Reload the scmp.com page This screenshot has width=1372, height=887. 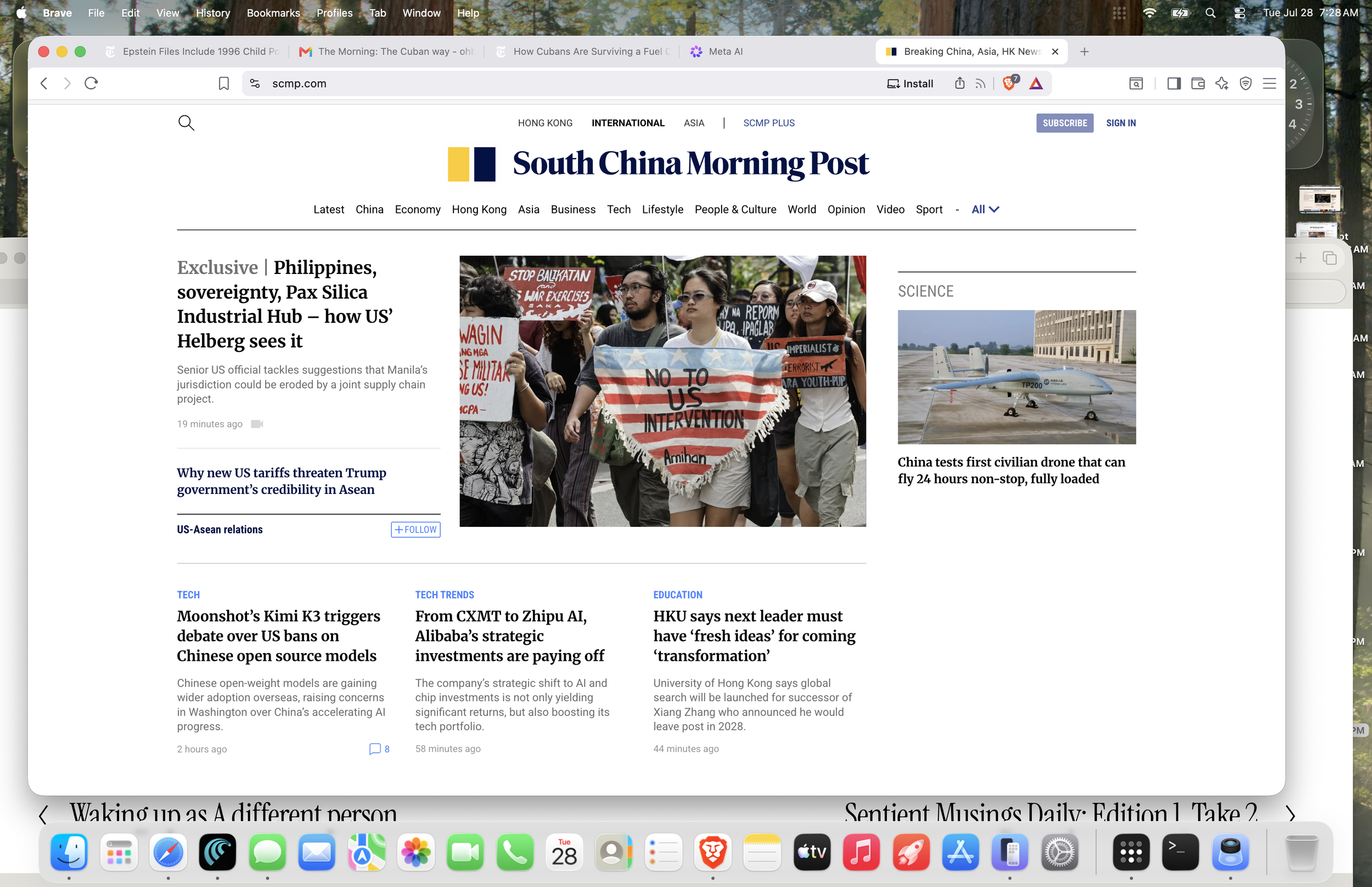tap(91, 83)
